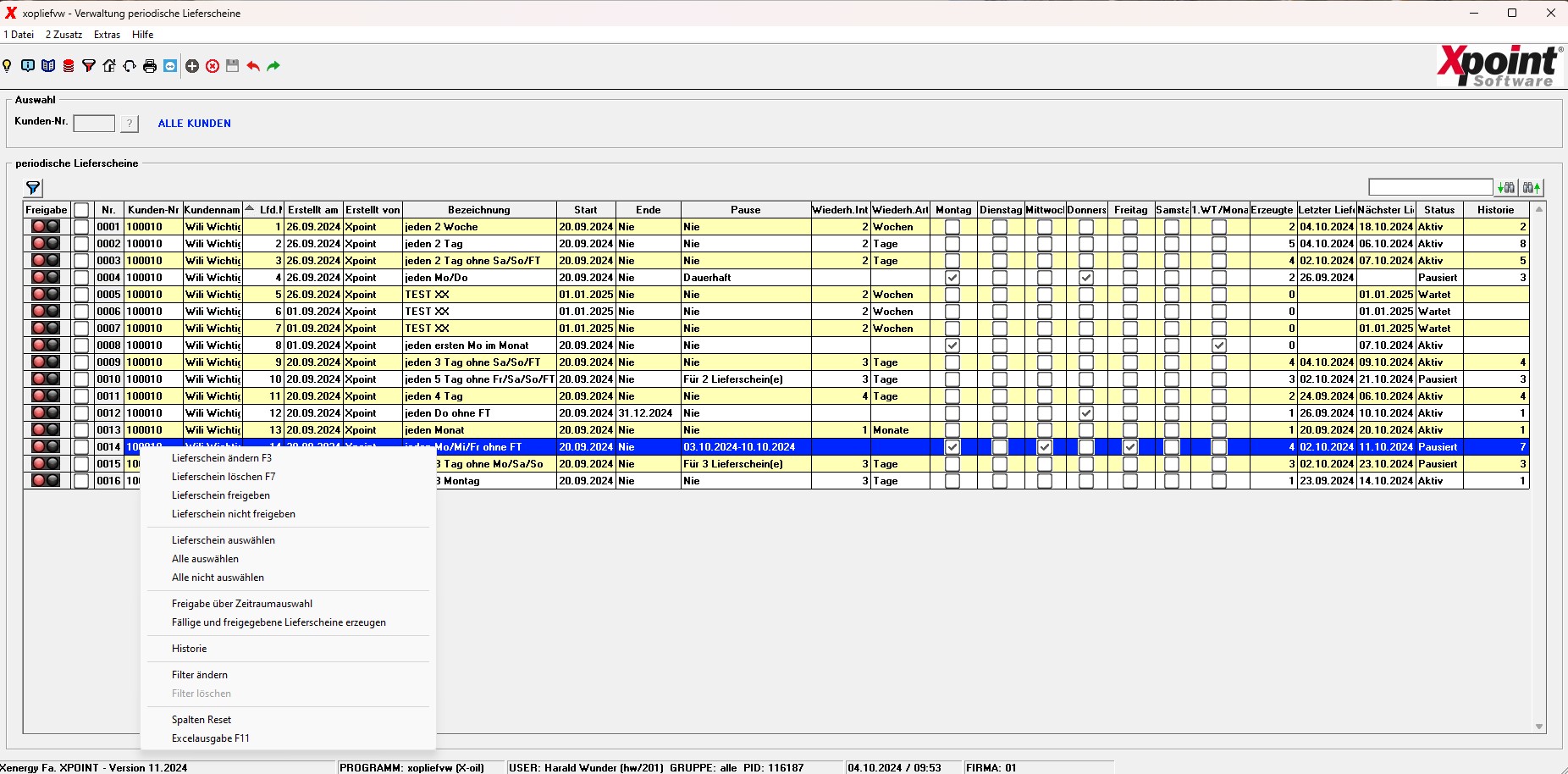Click the headset support icon

coord(130,66)
